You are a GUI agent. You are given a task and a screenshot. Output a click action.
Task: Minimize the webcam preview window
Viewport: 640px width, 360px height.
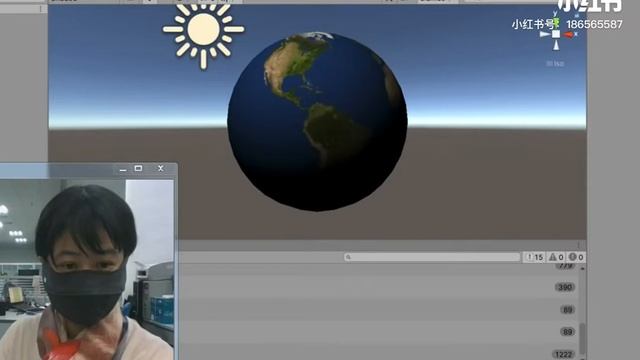(x=123, y=169)
